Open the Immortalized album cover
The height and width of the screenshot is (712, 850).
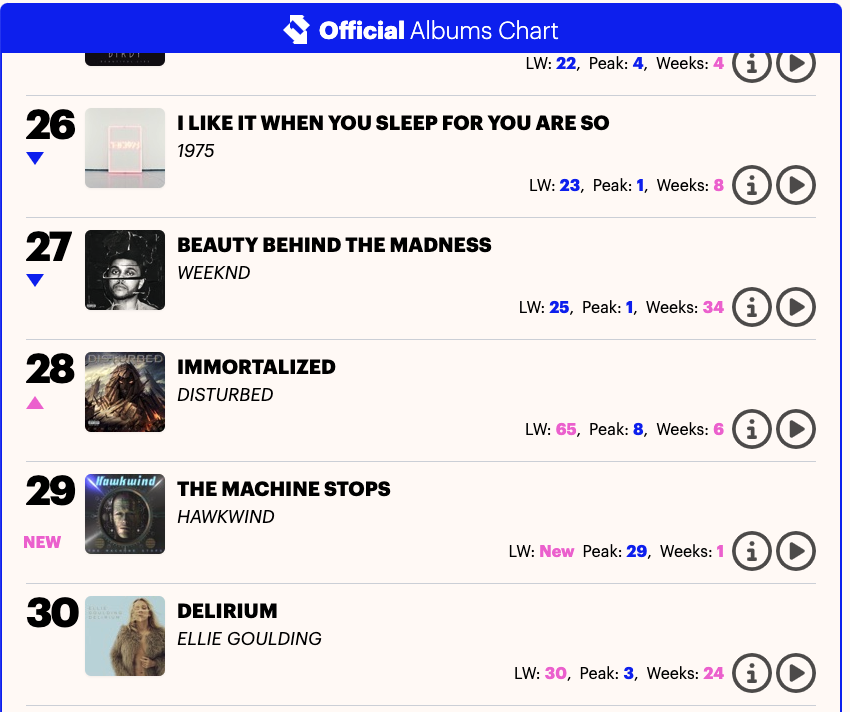click(125, 392)
